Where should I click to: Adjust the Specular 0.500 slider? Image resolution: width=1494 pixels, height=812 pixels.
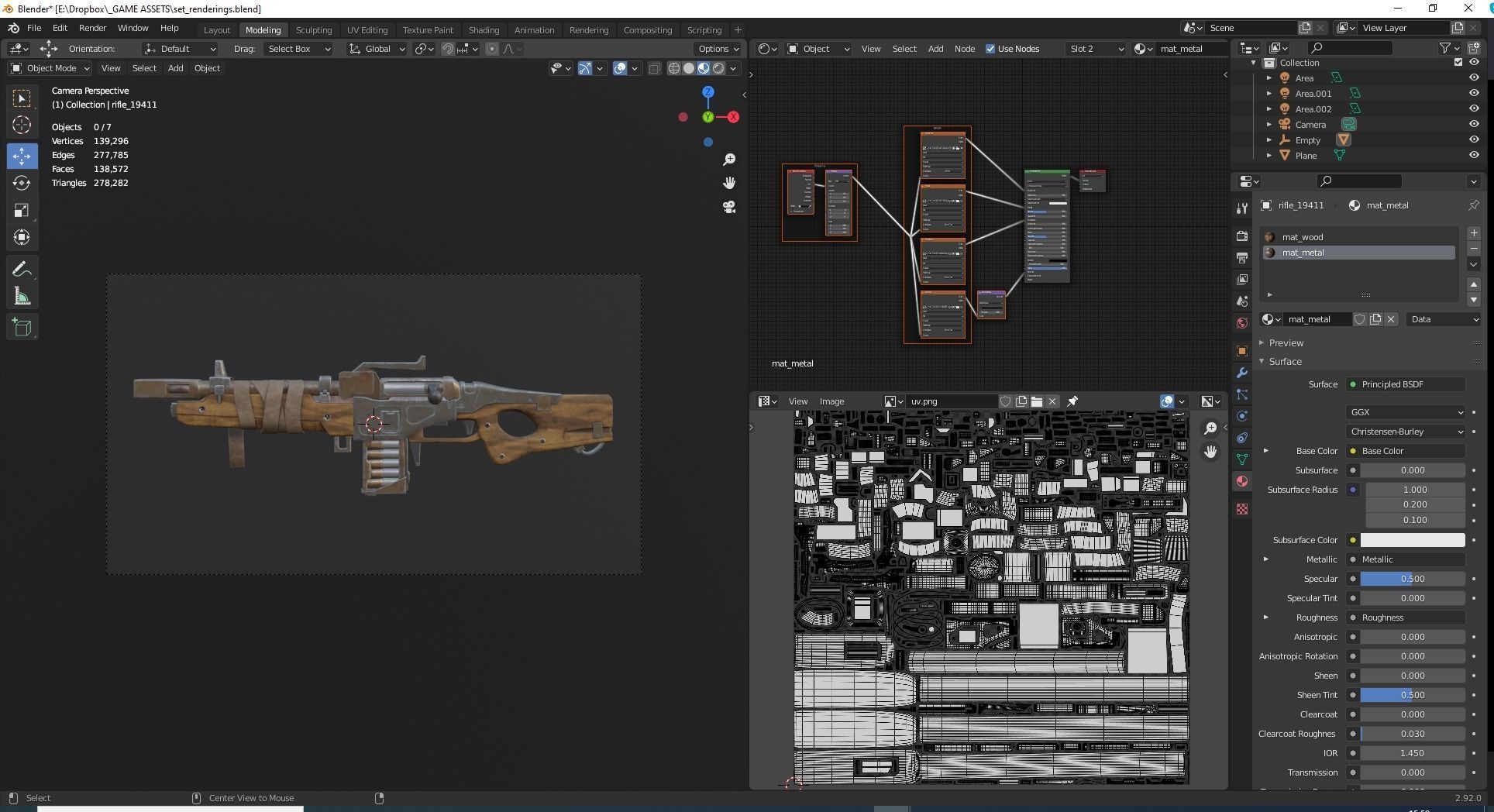(x=1413, y=579)
